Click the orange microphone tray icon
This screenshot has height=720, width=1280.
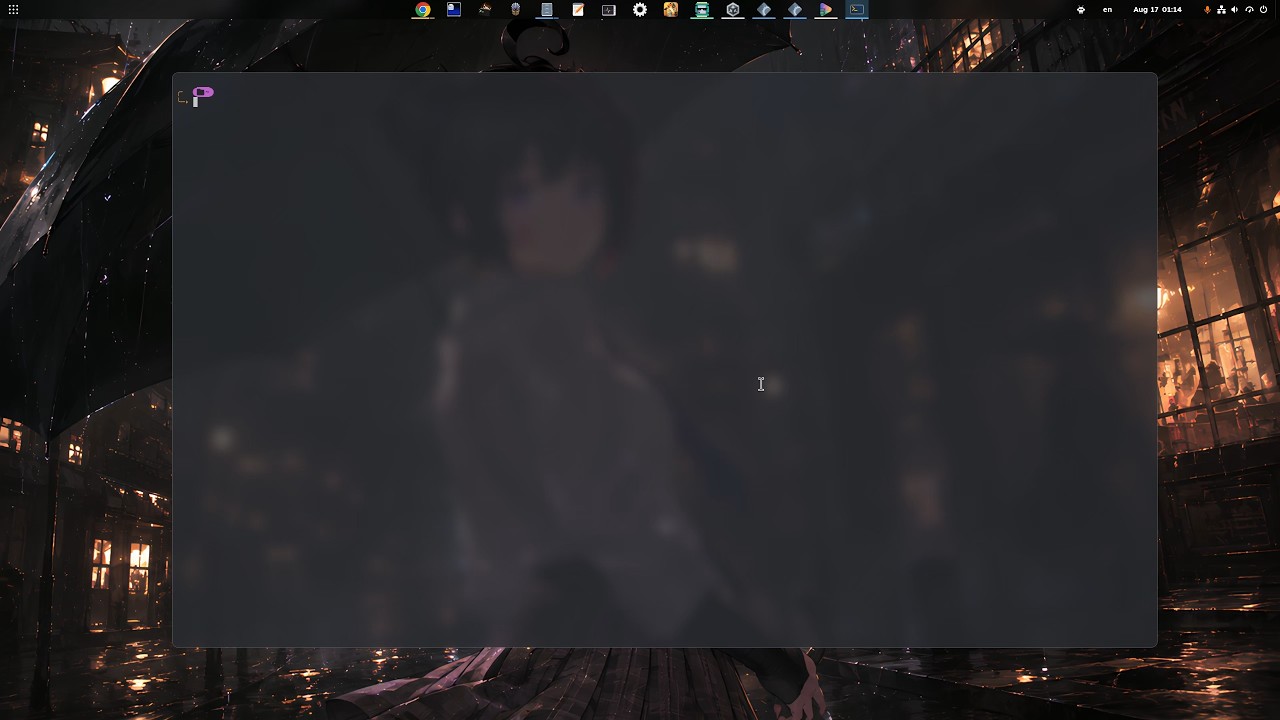(x=1207, y=10)
